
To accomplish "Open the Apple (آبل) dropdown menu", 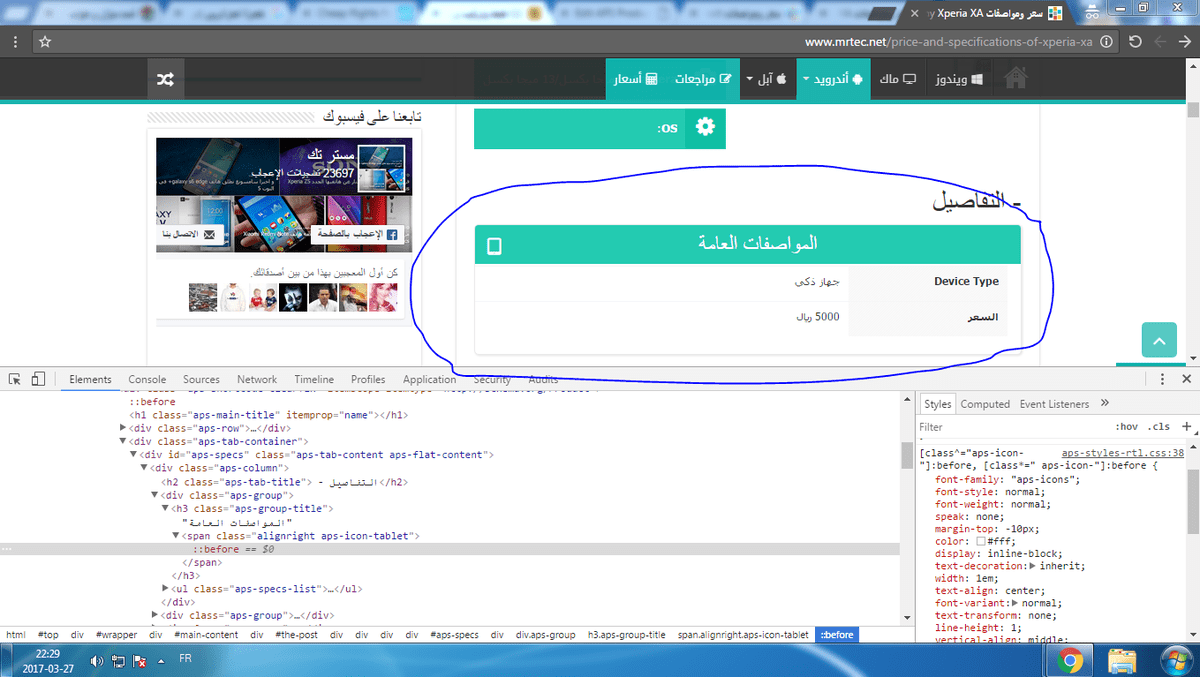I will coord(768,78).
